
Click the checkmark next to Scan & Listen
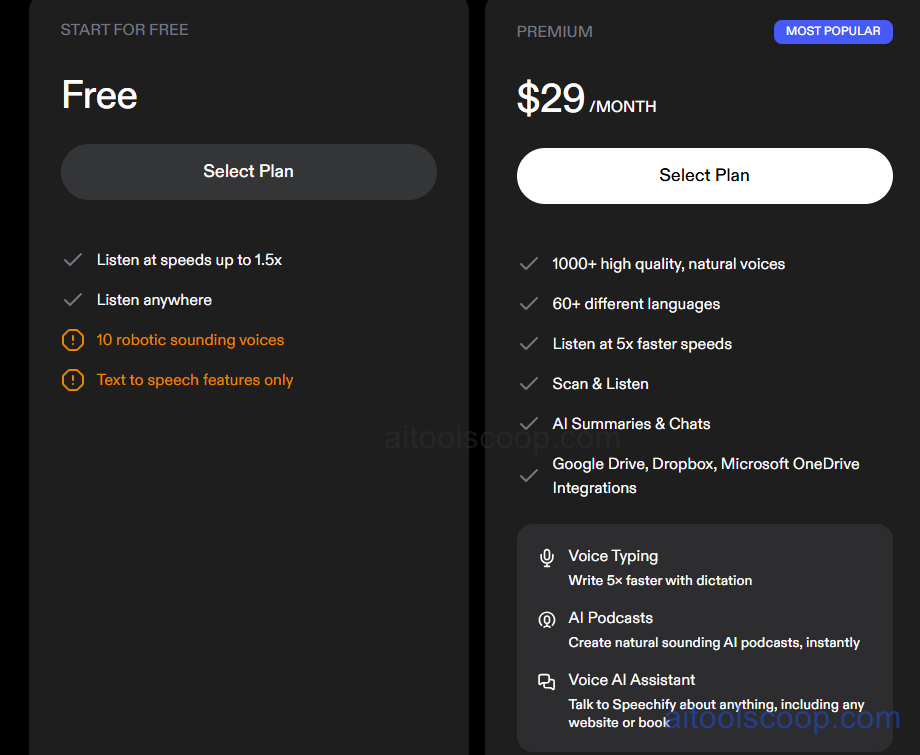click(x=529, y=384)
